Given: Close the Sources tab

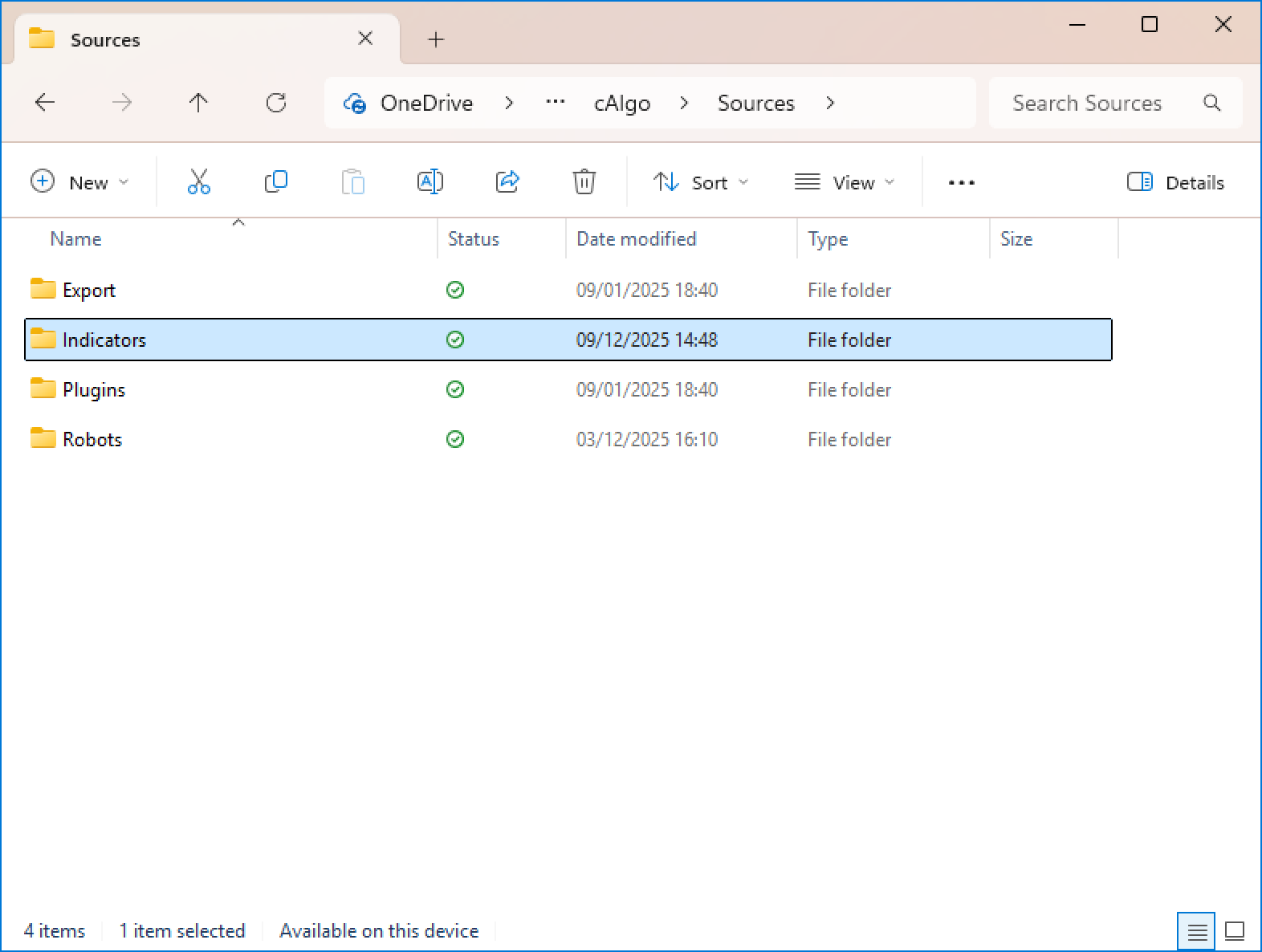Looking at the screenshot, I should point(365,39).
